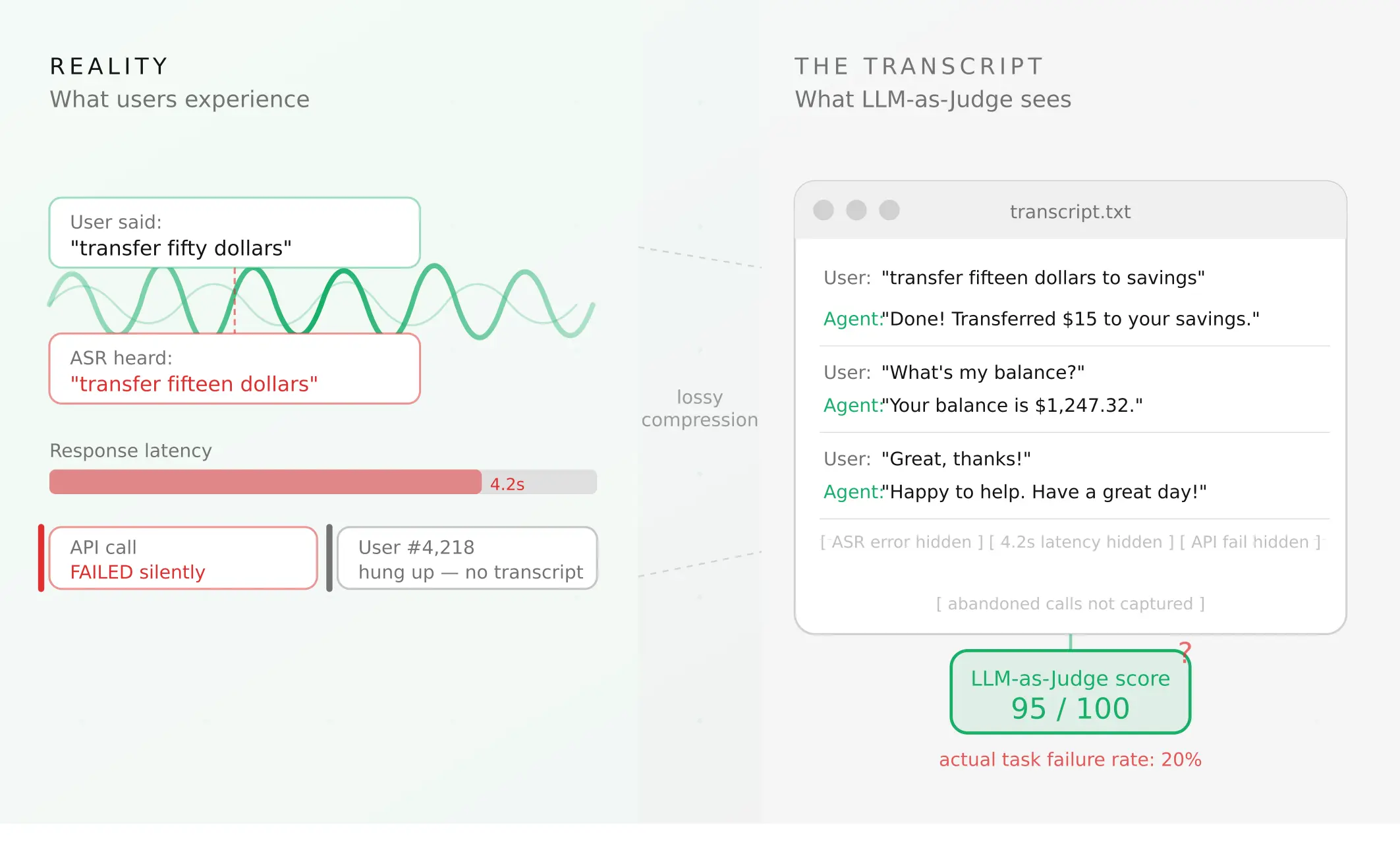Click the red question mark by the score
The image size is (1400, 844).
(1185, 652)
